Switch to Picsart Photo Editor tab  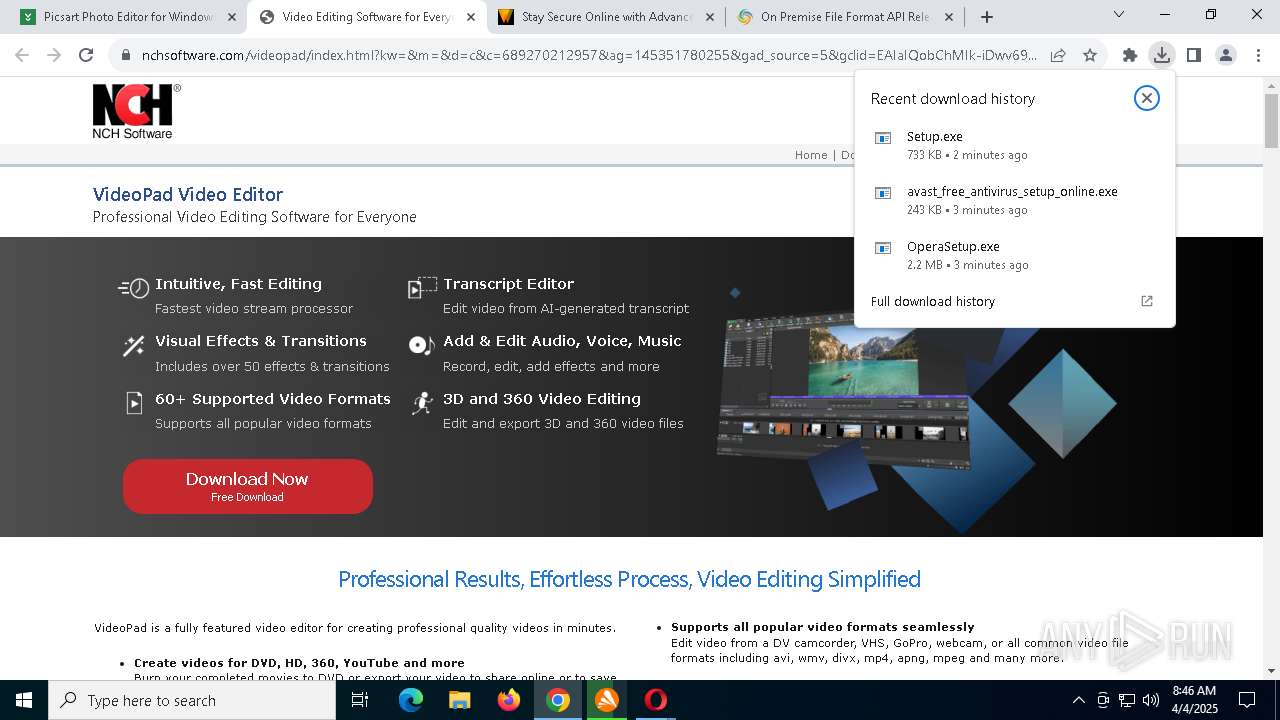click(128, 16)
